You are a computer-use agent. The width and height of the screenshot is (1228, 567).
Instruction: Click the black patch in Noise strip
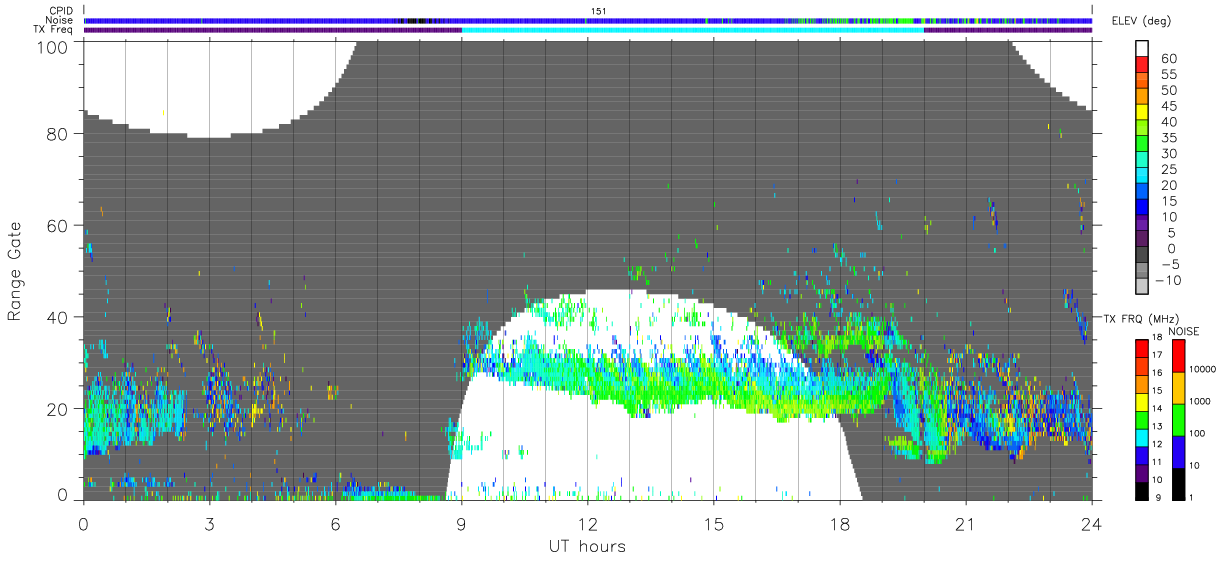[414, 20]
